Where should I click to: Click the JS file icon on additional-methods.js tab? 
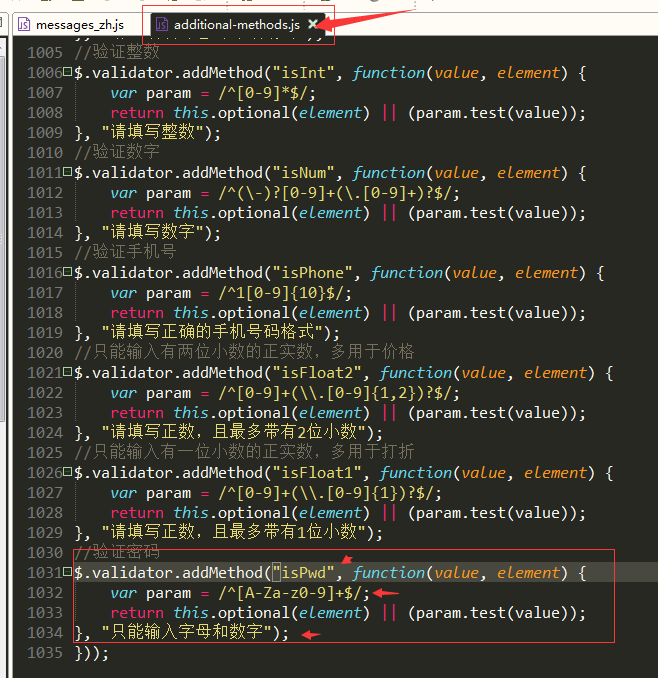(x=161, y=25)
